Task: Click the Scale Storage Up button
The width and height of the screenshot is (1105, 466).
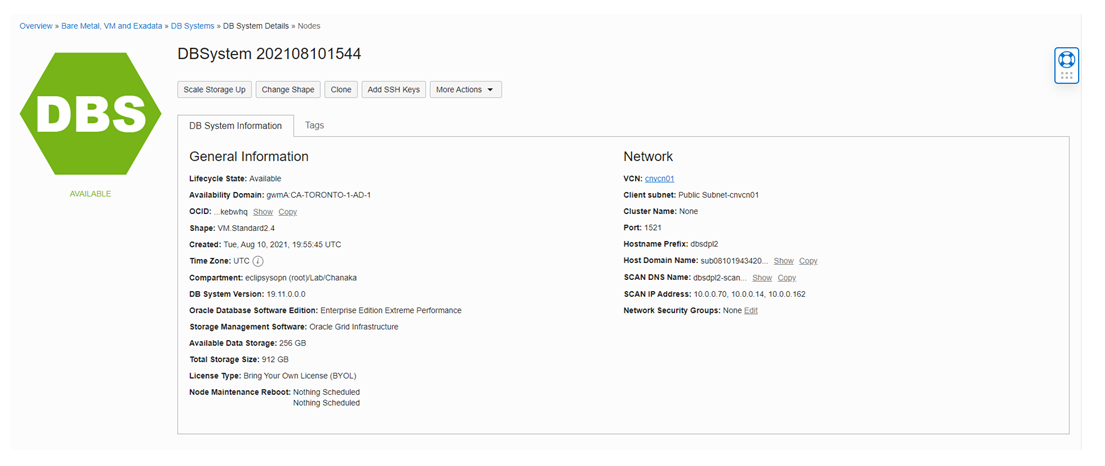Action: (214, 90)
